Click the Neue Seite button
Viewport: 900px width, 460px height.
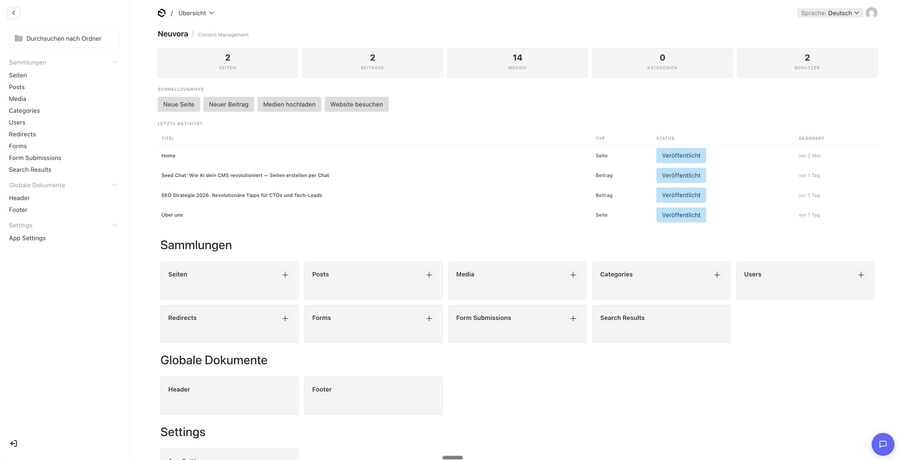[x=179, y=105]
